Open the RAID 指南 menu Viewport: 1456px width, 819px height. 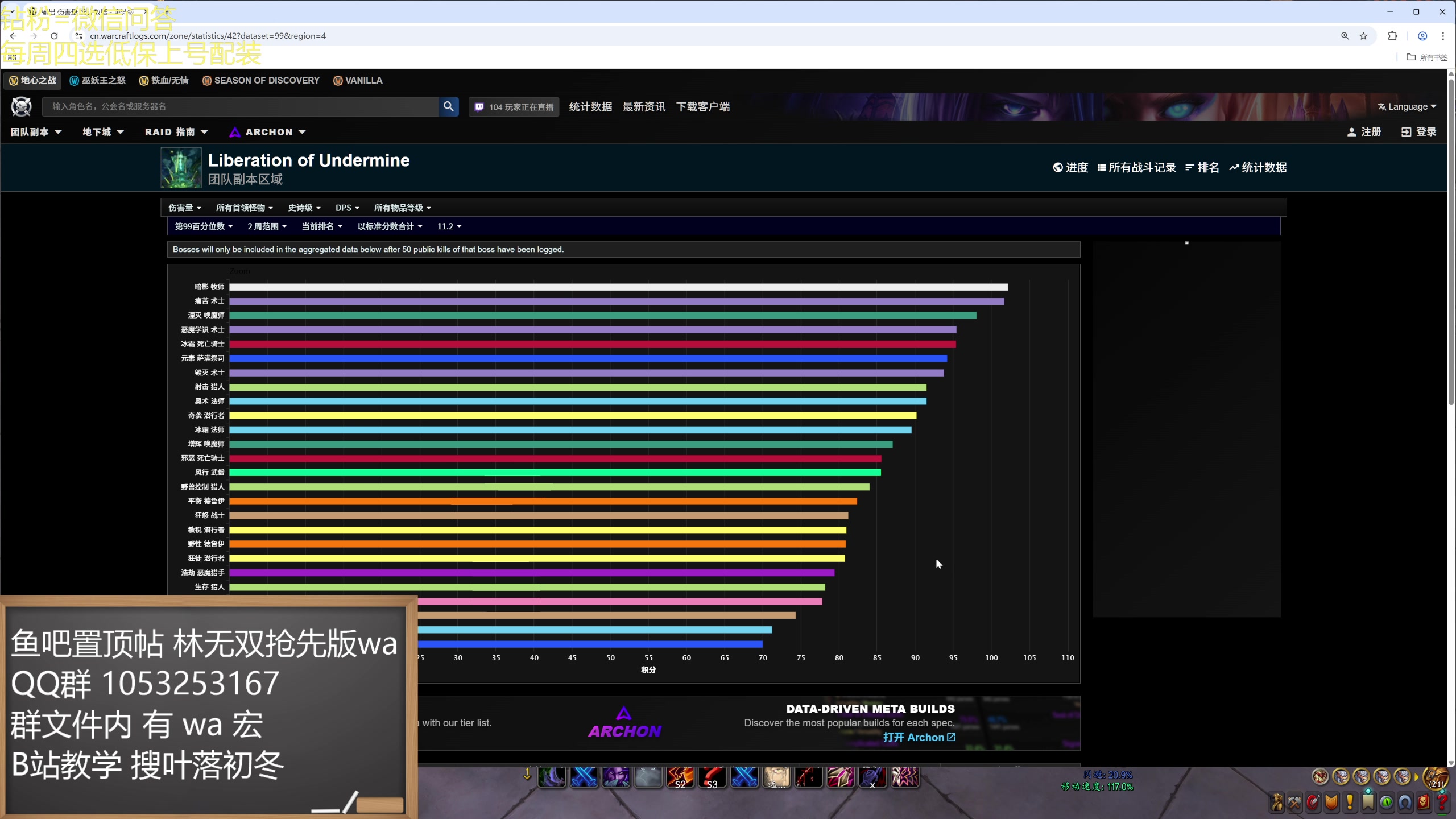point(176,132)
